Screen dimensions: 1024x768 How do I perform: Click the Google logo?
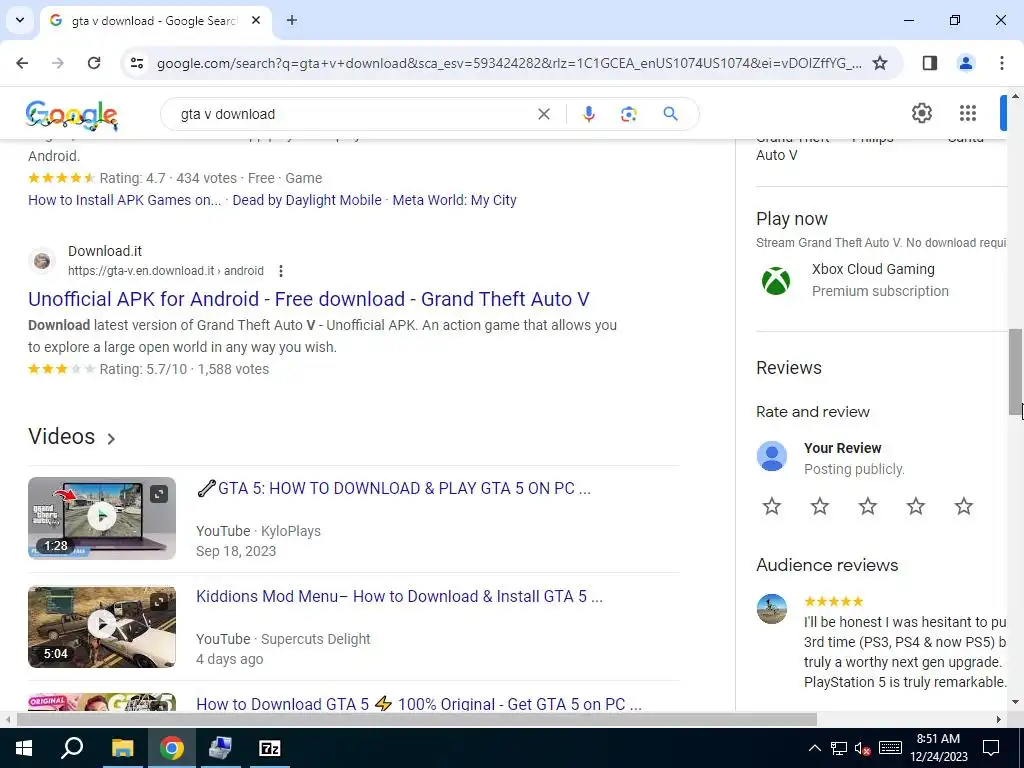(72, 115)
